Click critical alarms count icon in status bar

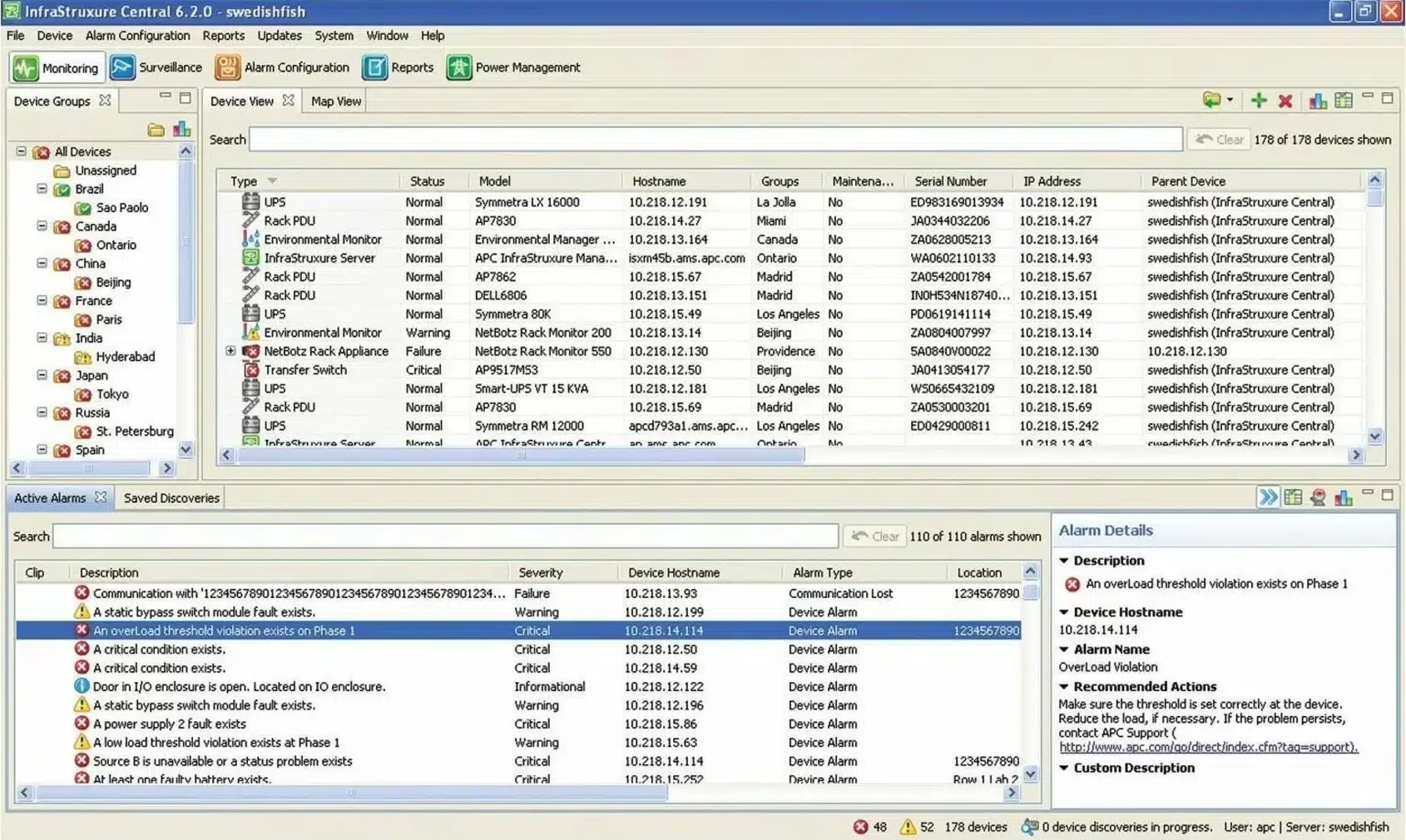click(x=860, y=827)
